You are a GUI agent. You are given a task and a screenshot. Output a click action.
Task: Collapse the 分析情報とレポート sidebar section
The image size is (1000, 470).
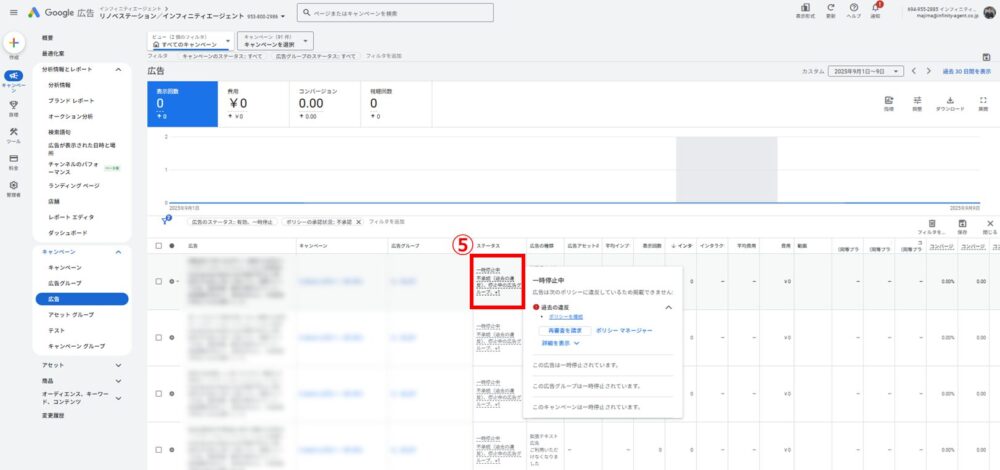click(119, 70)
